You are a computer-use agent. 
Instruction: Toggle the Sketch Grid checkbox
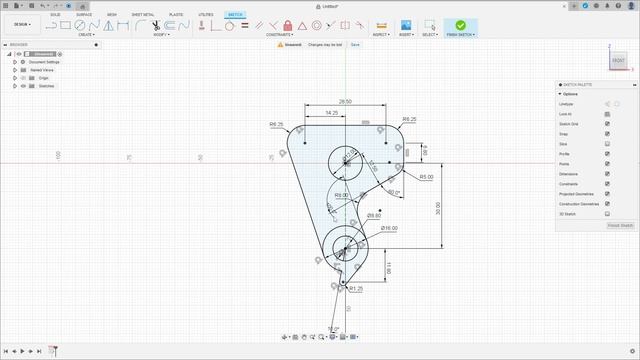[607, 124]
